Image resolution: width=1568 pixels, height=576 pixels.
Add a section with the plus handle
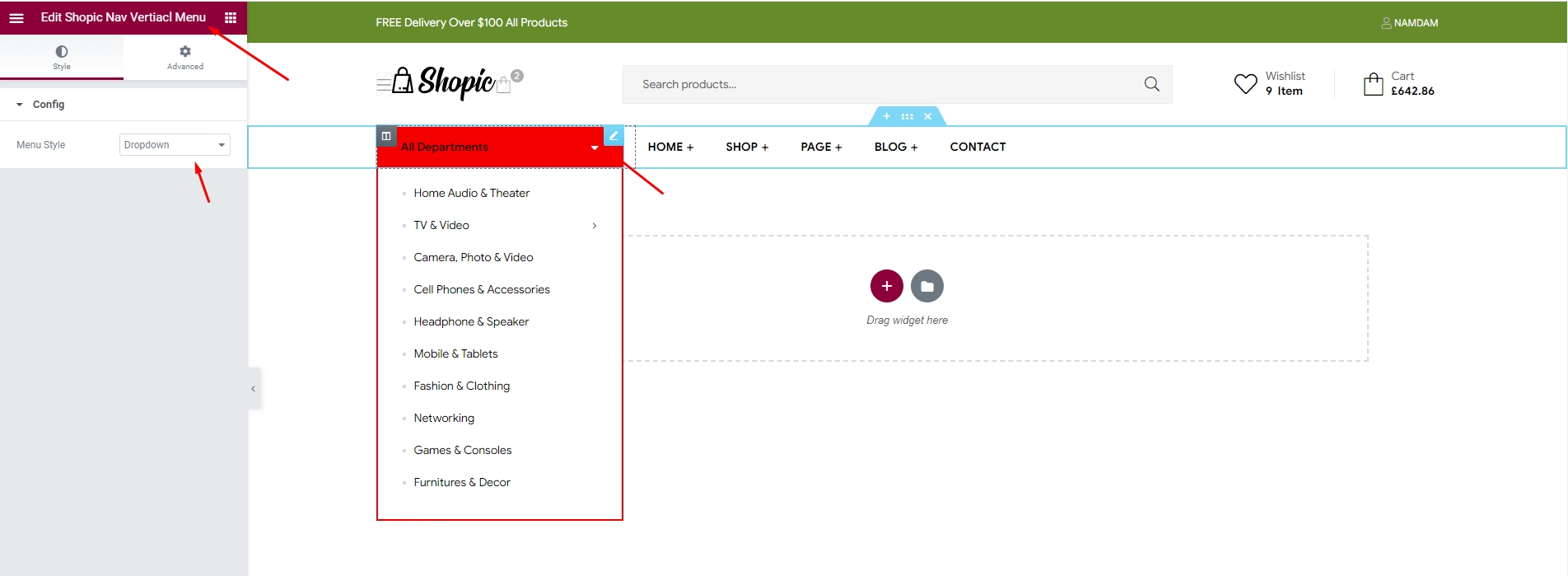[x=886, y=116]
